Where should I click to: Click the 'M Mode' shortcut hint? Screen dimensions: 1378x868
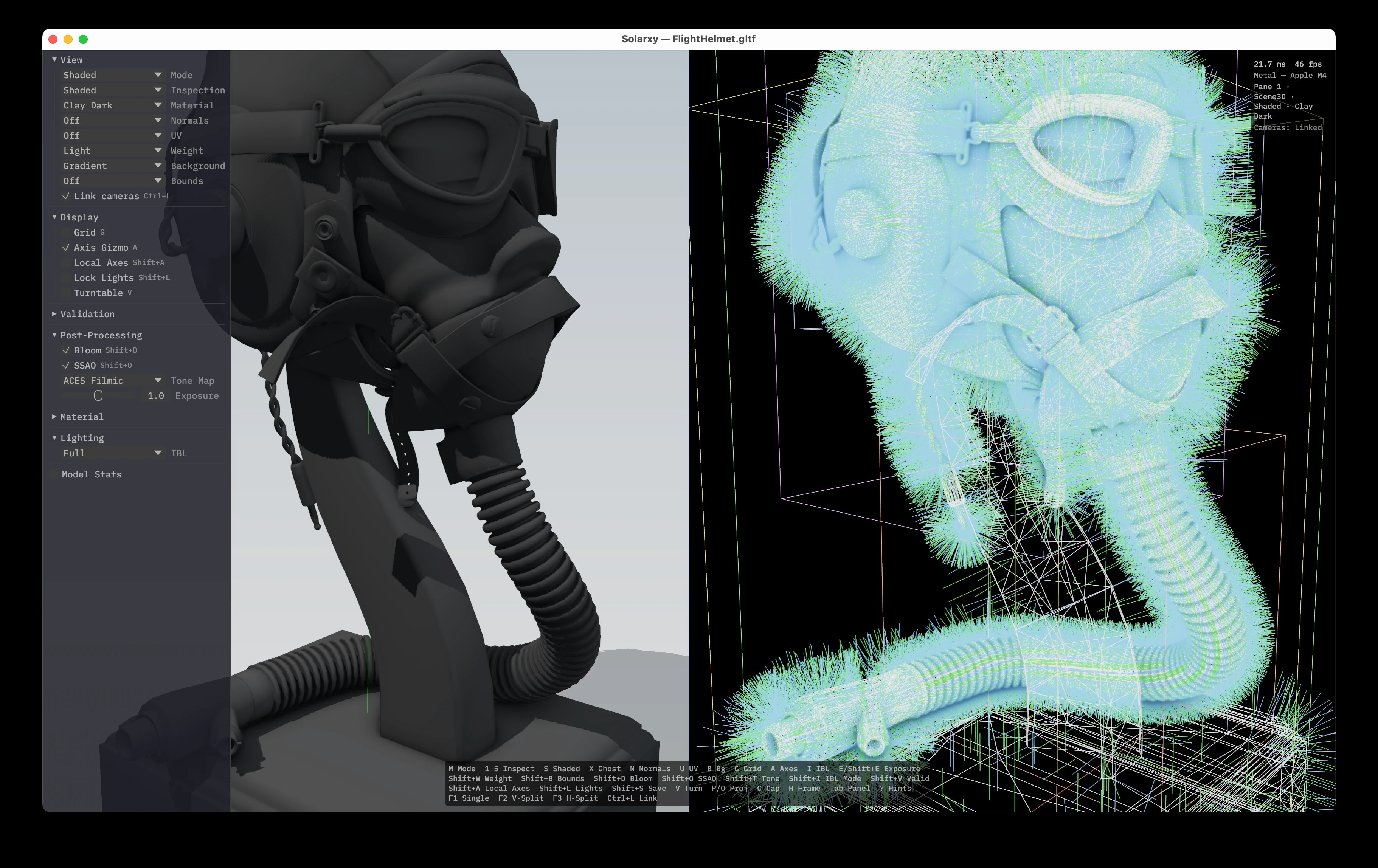pos(462,769)
